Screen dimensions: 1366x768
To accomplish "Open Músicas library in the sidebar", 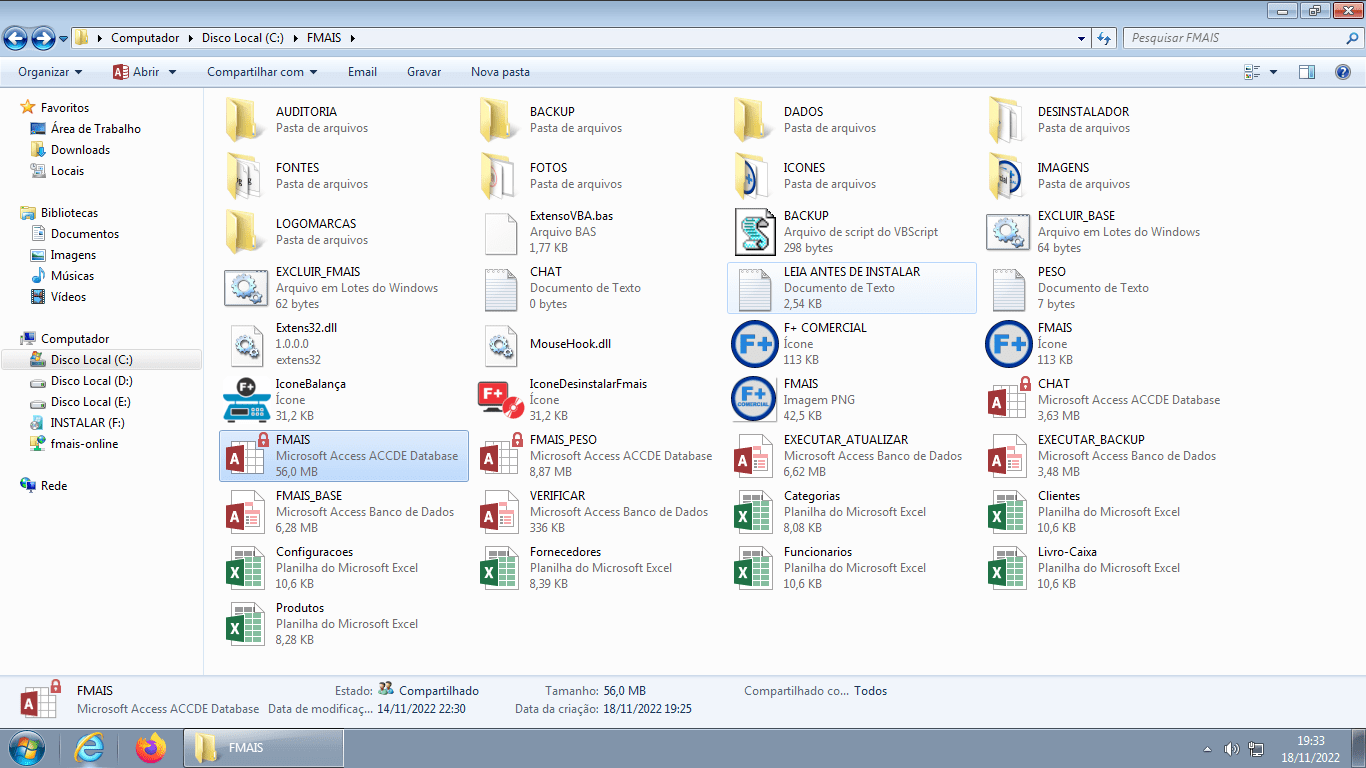I will [72, 276].
